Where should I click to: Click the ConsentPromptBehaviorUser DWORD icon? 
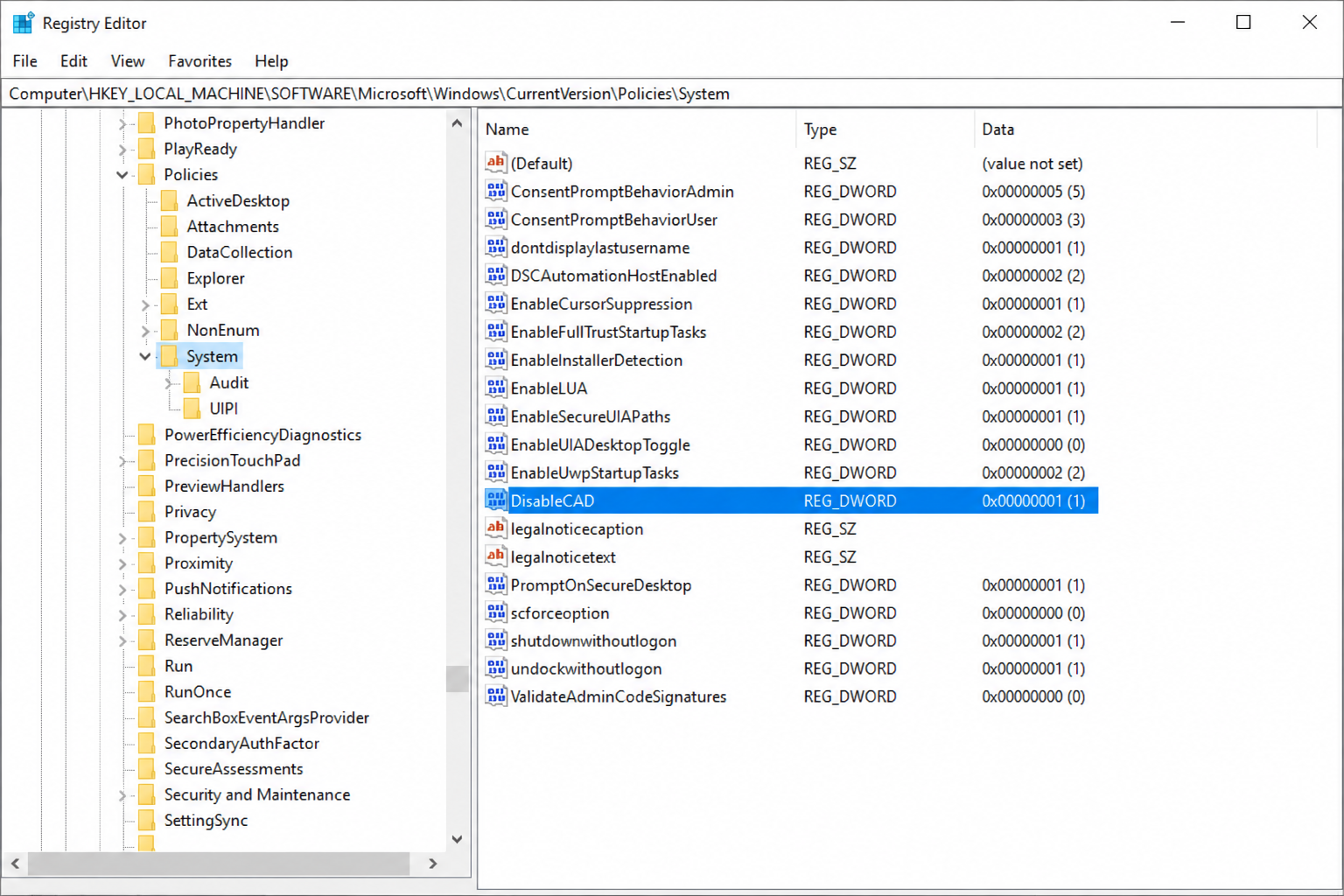[x=496, y=219]
